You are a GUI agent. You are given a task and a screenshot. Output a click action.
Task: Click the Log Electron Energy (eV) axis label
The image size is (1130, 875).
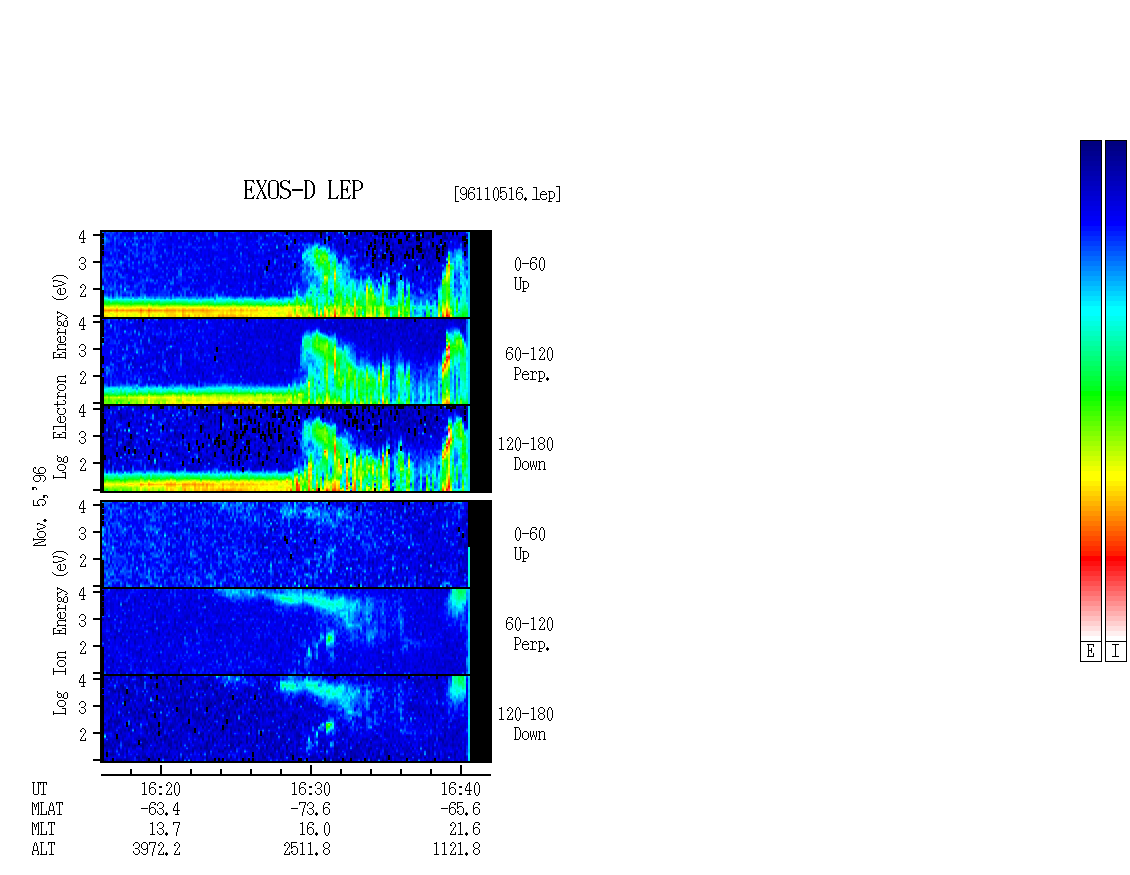click(x=60, y=376)
